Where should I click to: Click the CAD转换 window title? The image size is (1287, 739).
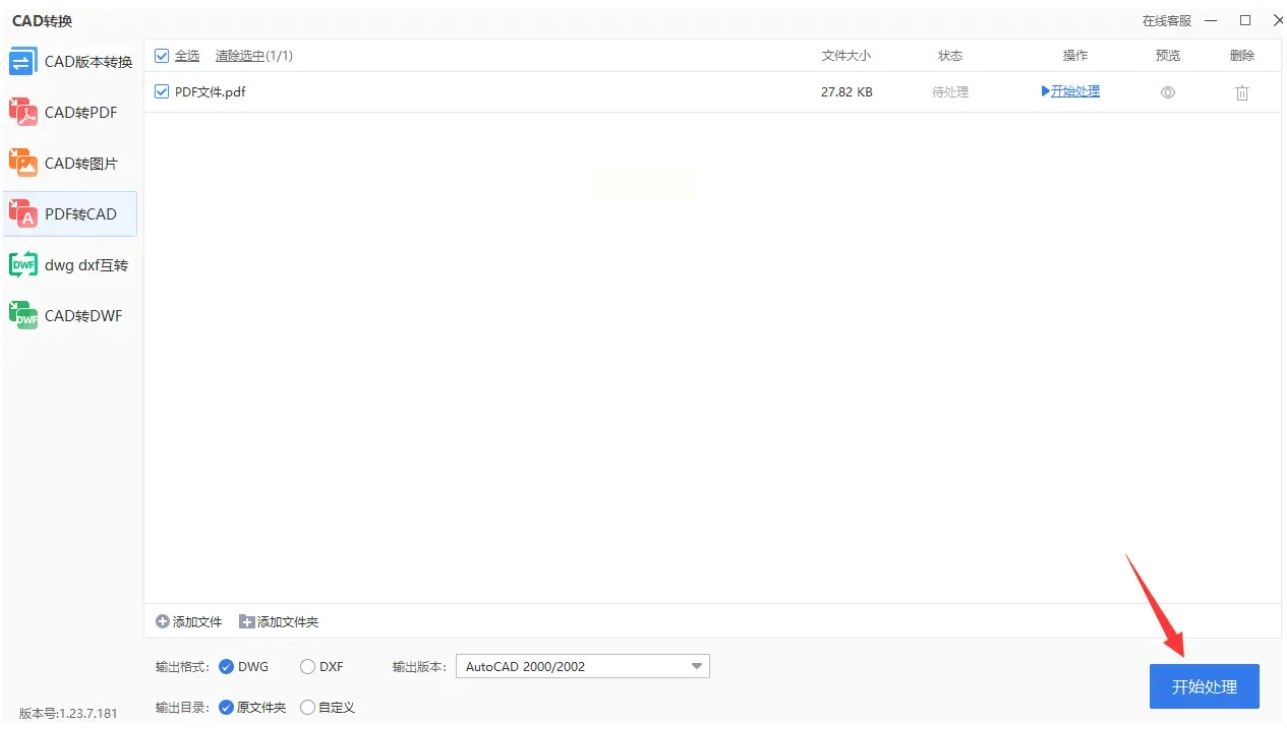[x=42, y=21]
